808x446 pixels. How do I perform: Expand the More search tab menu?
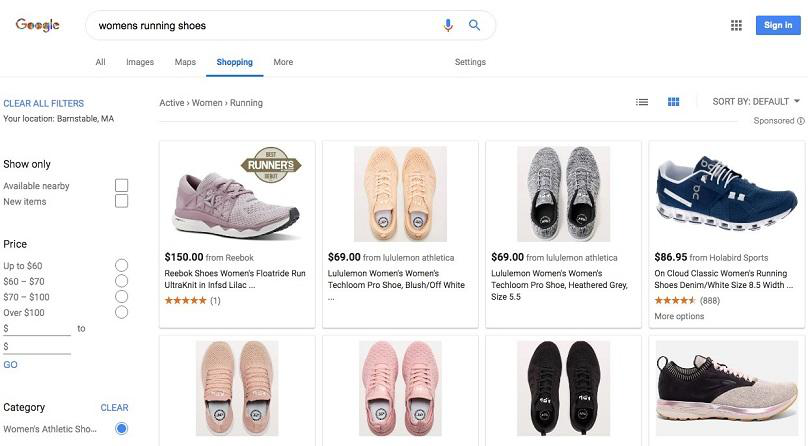click(x=283, y=62)
